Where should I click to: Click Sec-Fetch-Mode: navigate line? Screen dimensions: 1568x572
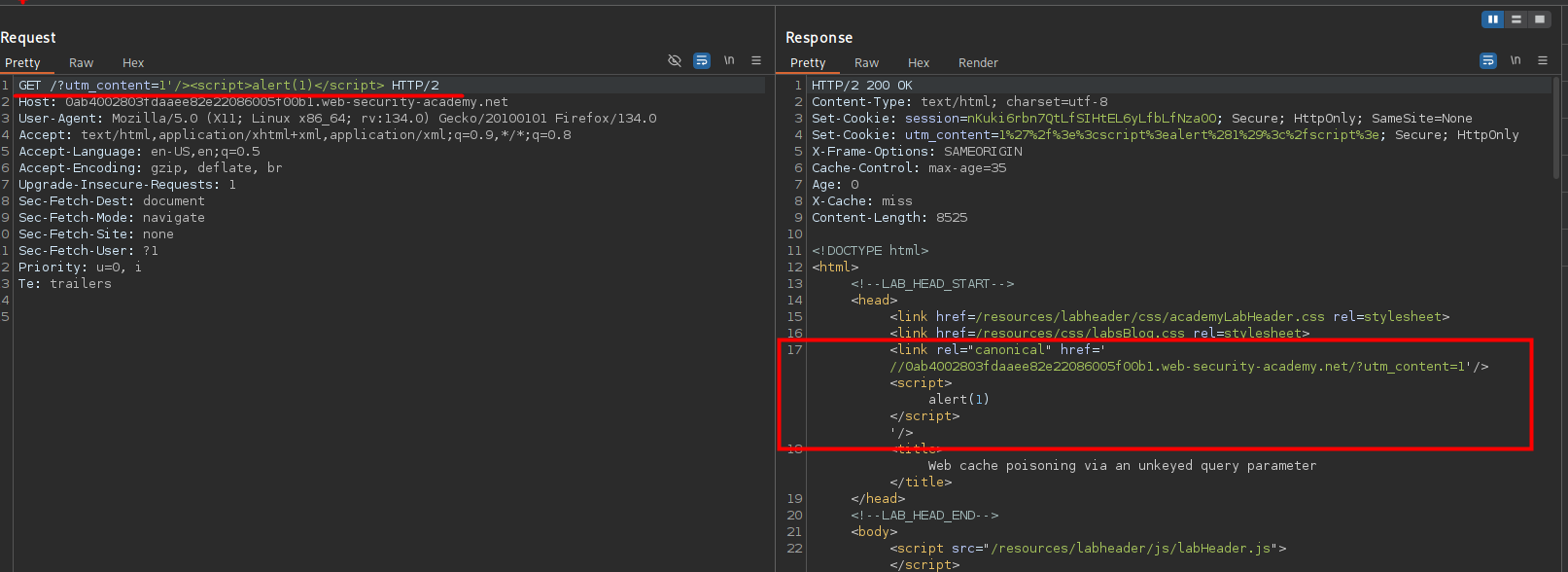coord(112,218)
